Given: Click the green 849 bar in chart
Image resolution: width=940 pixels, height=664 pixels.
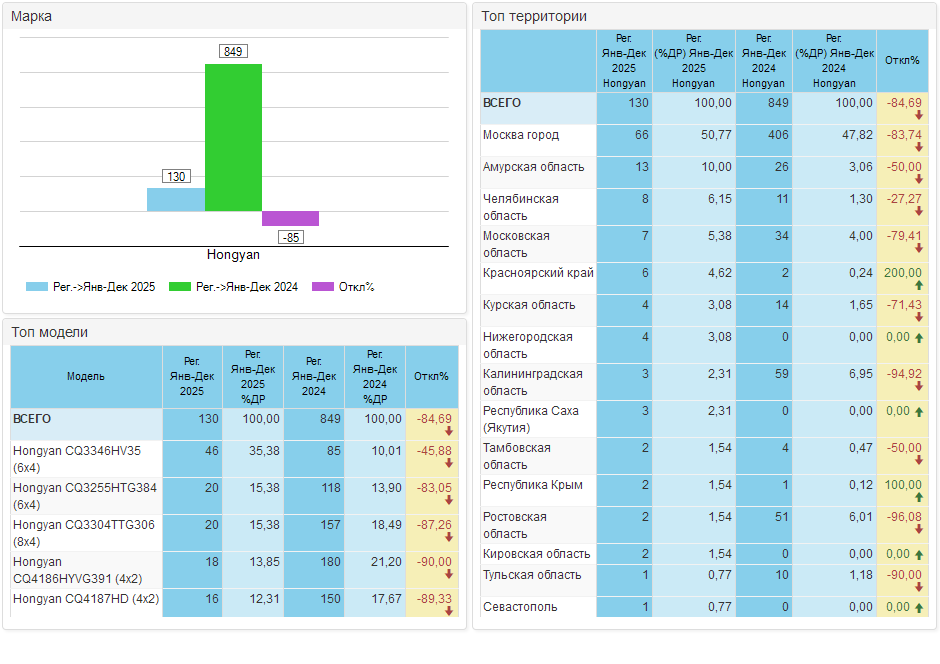Looking at the screenshot, I should point(233,138).
